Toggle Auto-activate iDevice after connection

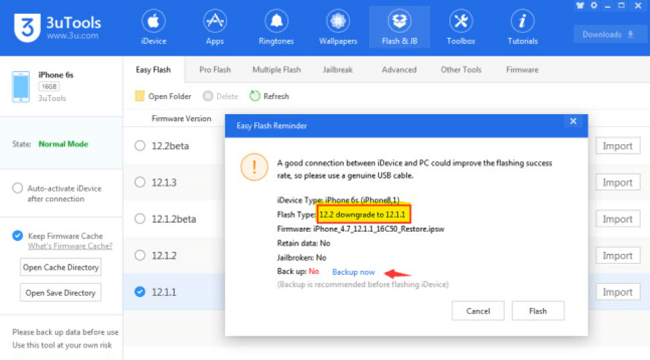17,188
